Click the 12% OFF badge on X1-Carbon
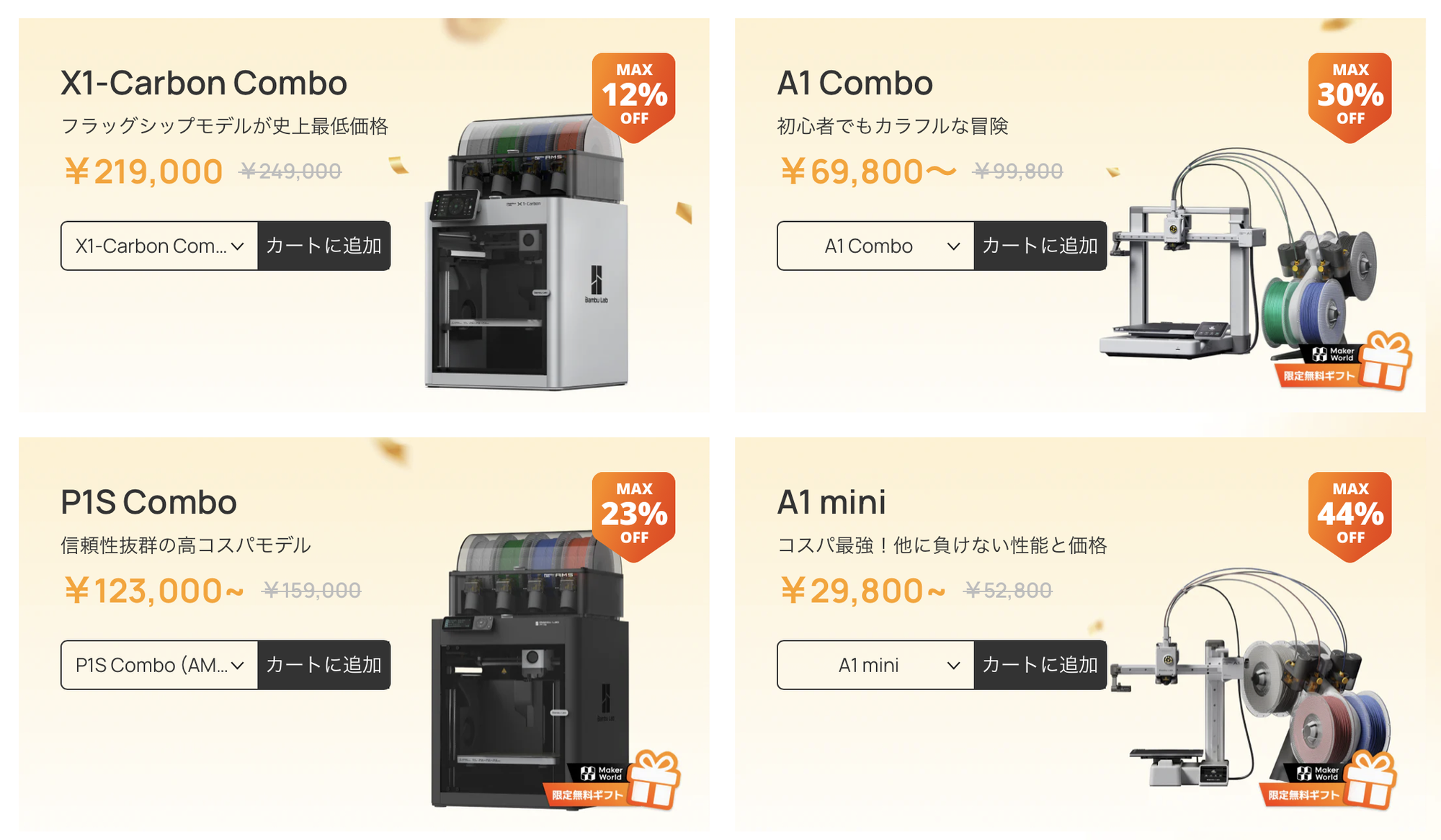The image size is (1441, 840). (633, 97)
